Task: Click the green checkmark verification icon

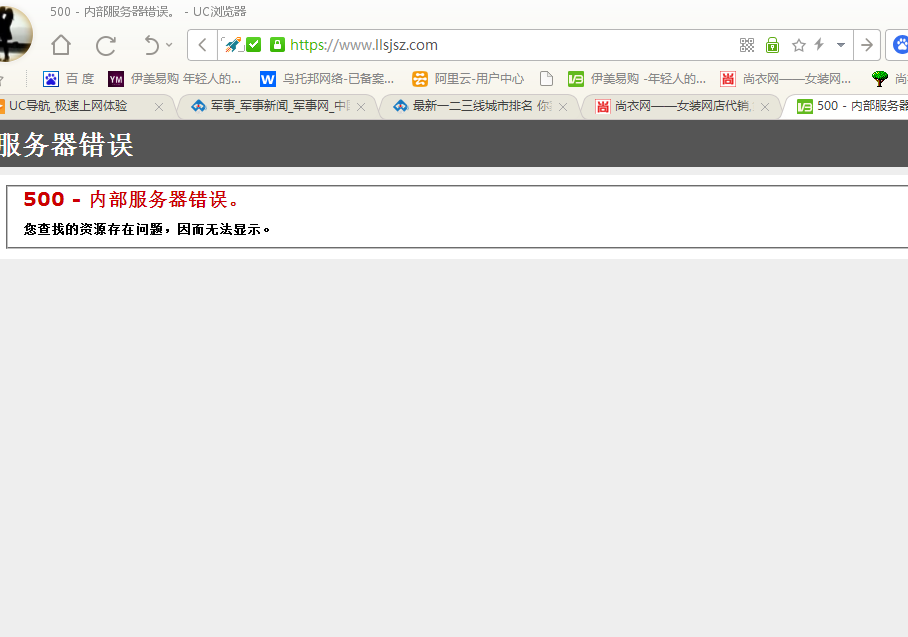Action: 254,45
